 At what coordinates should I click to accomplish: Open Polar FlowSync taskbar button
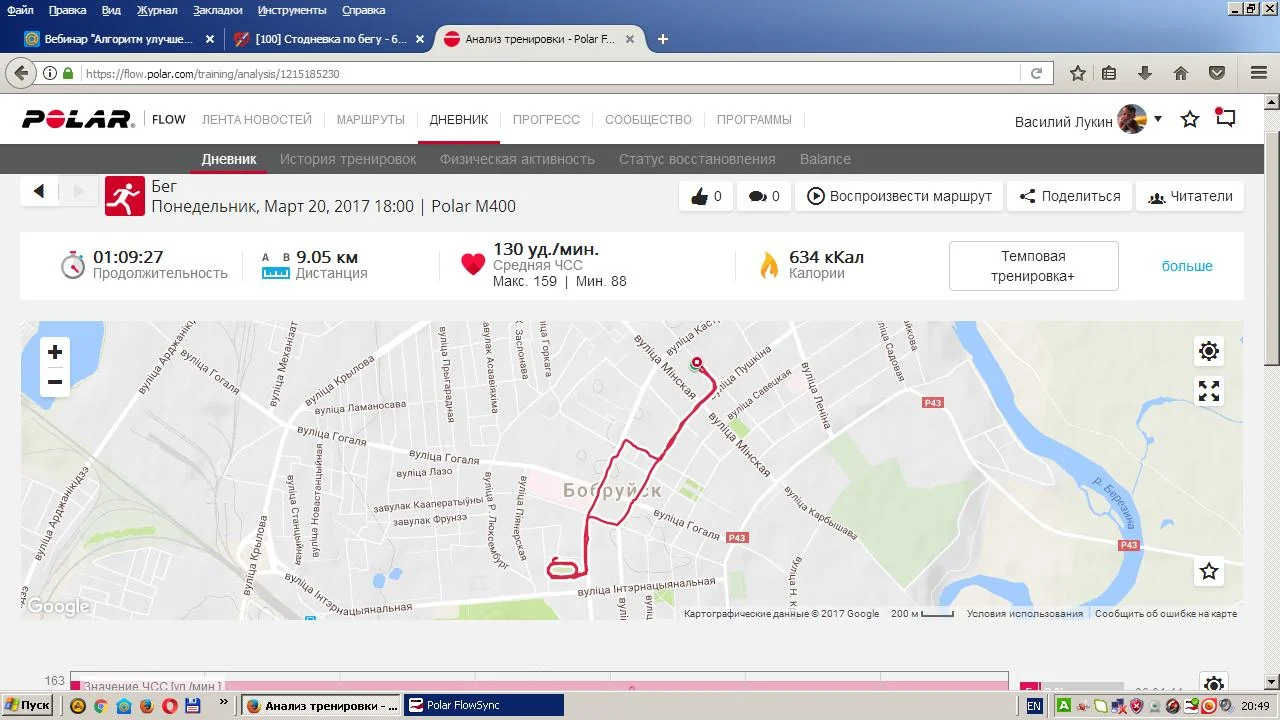tap(484, 705)
